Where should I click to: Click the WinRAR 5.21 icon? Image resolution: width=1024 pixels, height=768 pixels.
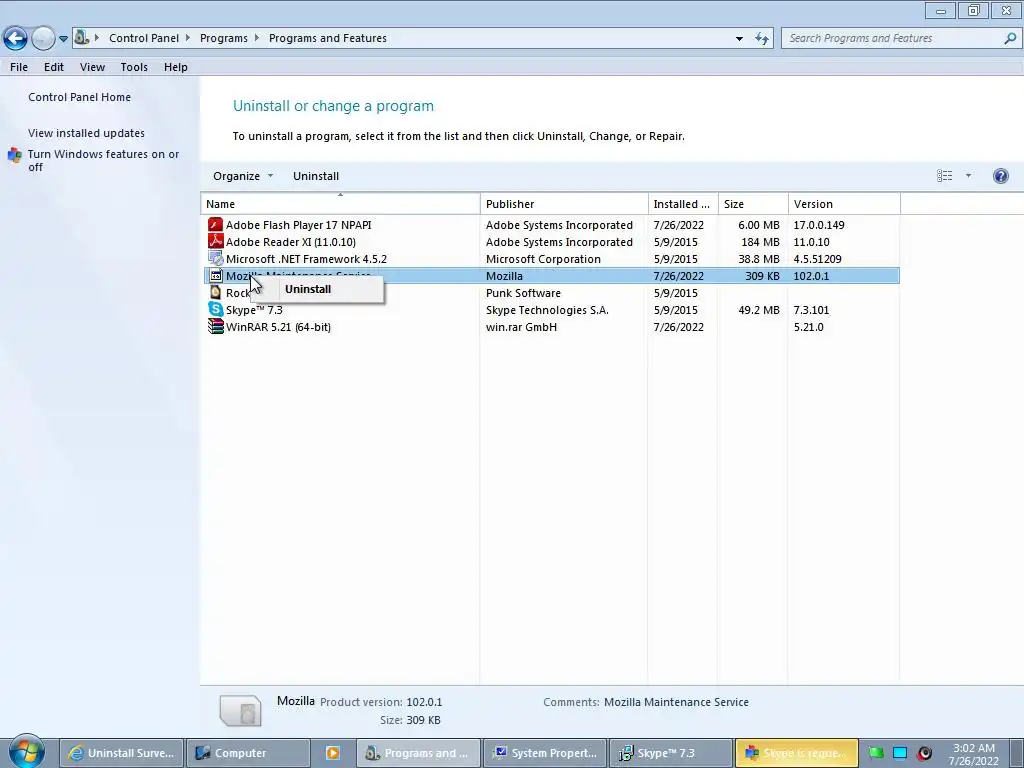(215, 327)
